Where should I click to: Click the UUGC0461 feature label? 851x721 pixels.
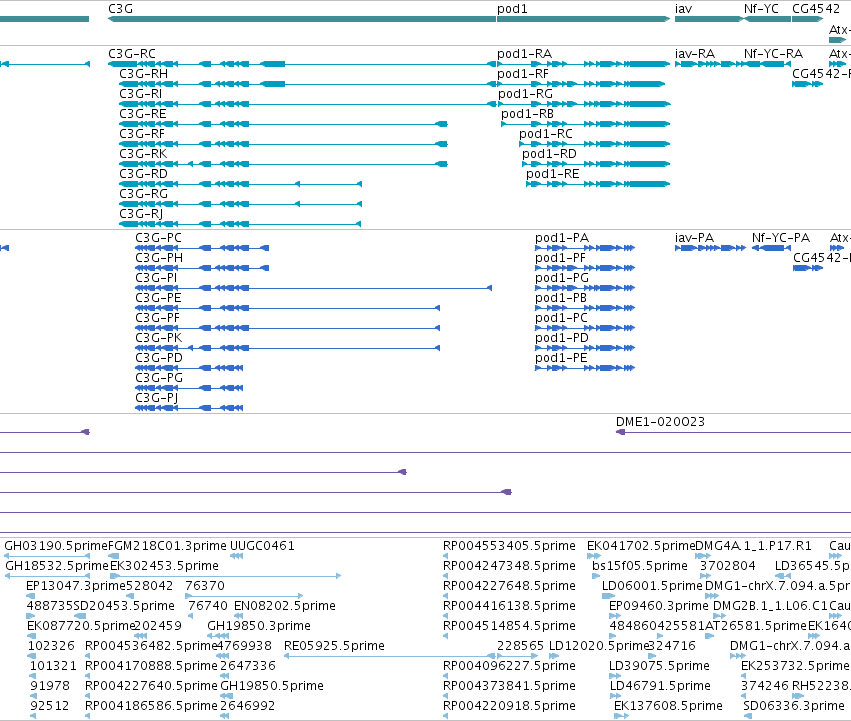coord(262,546)
